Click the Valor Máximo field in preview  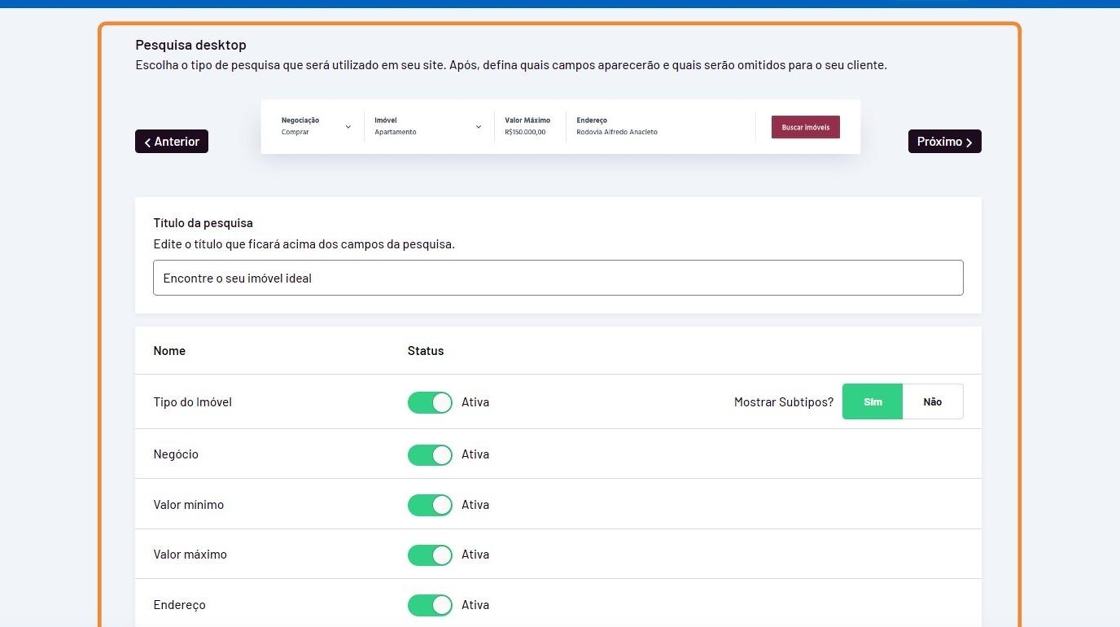click(x=528, y=127)
